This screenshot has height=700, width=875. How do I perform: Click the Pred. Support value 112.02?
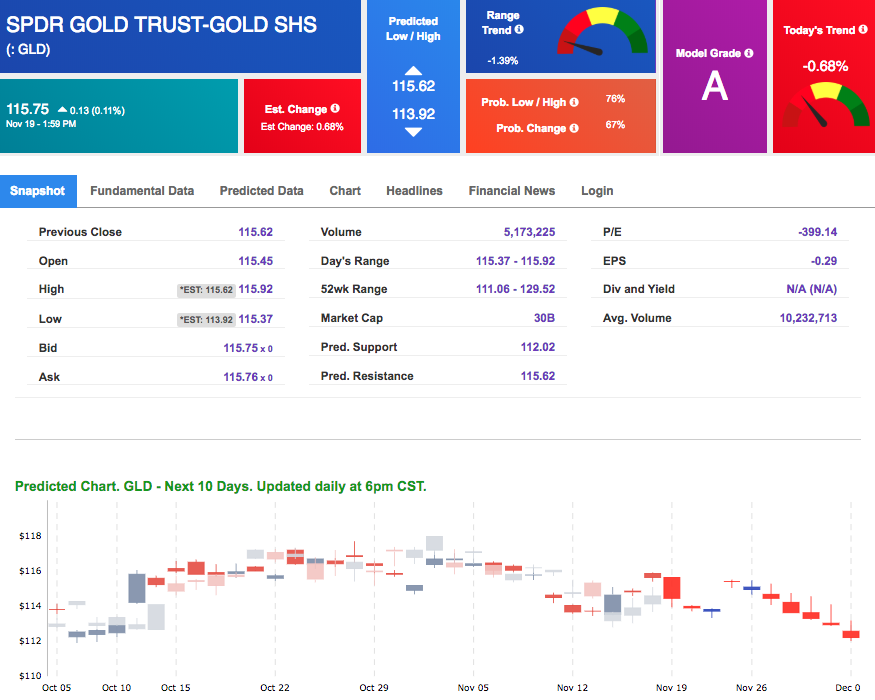click(538, 347)
